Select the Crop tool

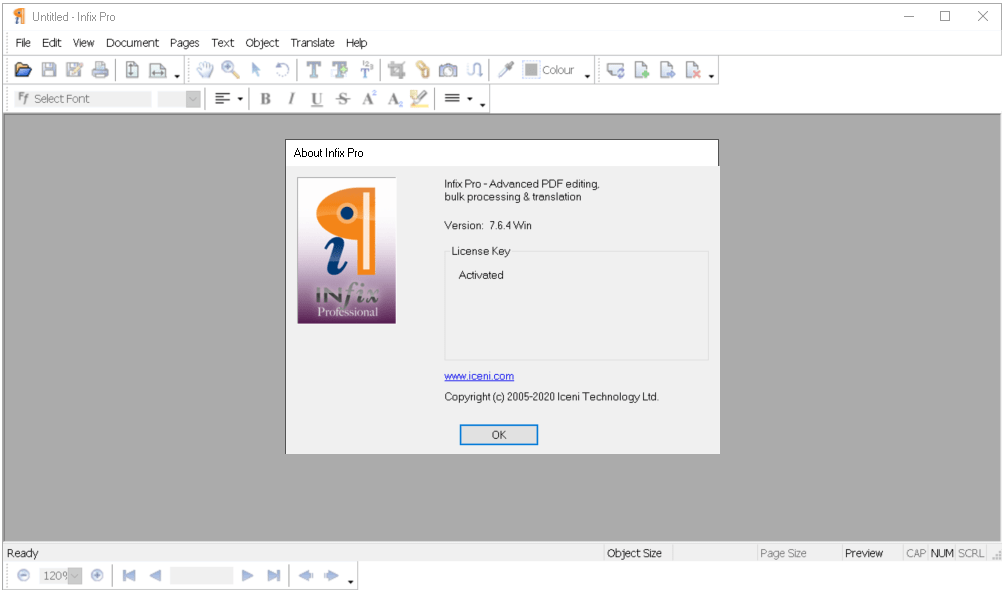click(396, 70)
